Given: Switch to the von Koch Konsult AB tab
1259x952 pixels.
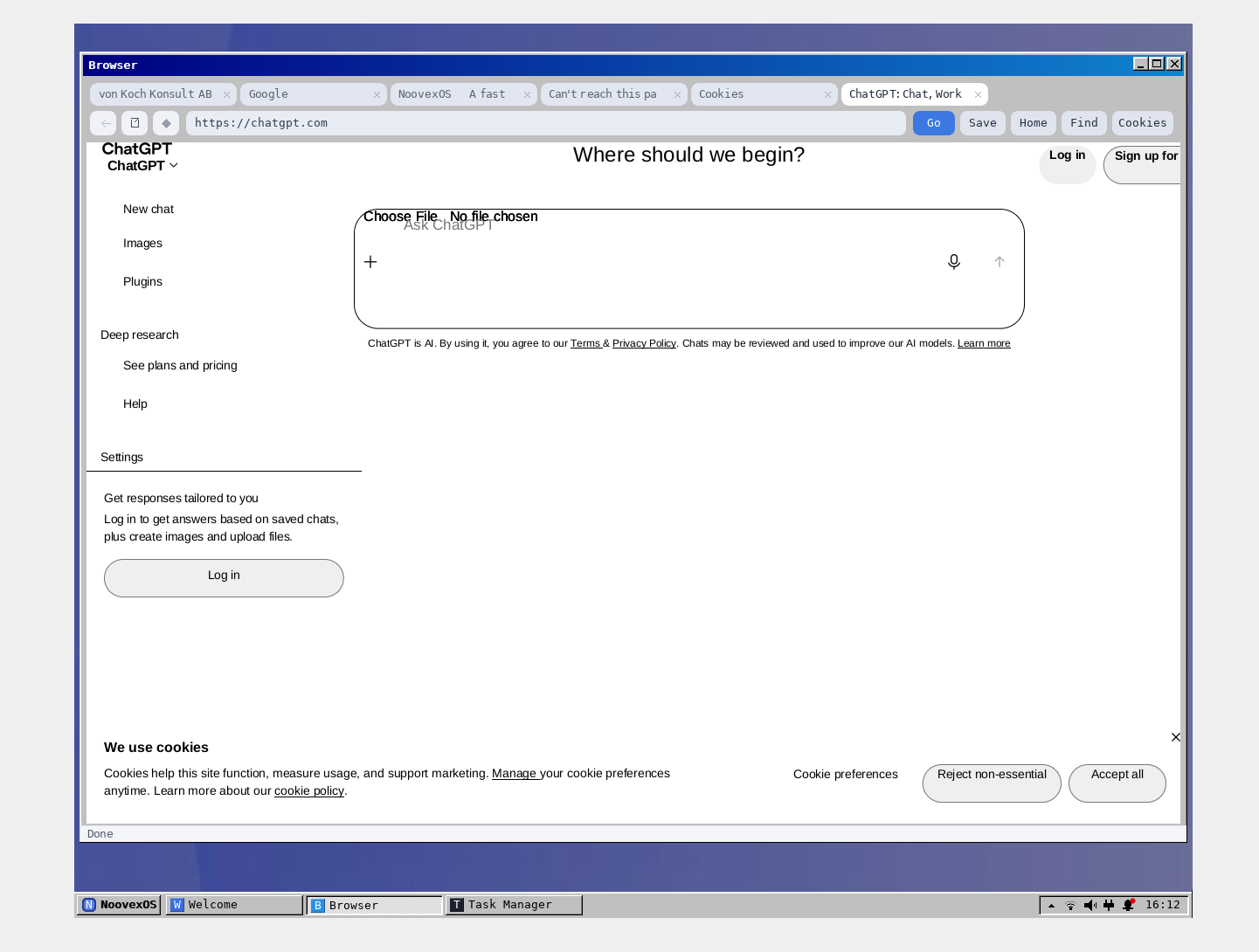Looking at the screenshot, I should [163, 94].
